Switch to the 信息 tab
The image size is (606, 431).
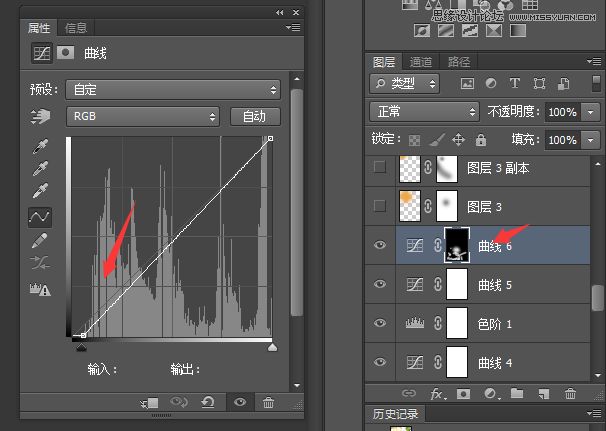(76, 28)
